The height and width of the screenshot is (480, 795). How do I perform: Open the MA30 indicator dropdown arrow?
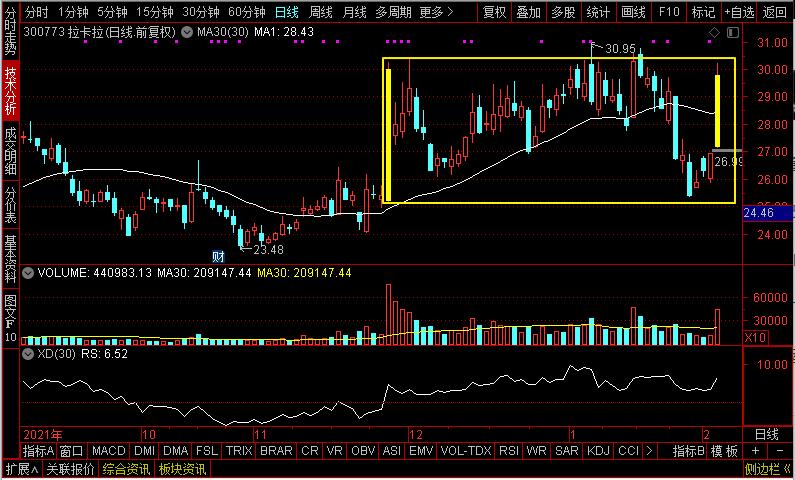pyautogui.click(x=187, y=32)
